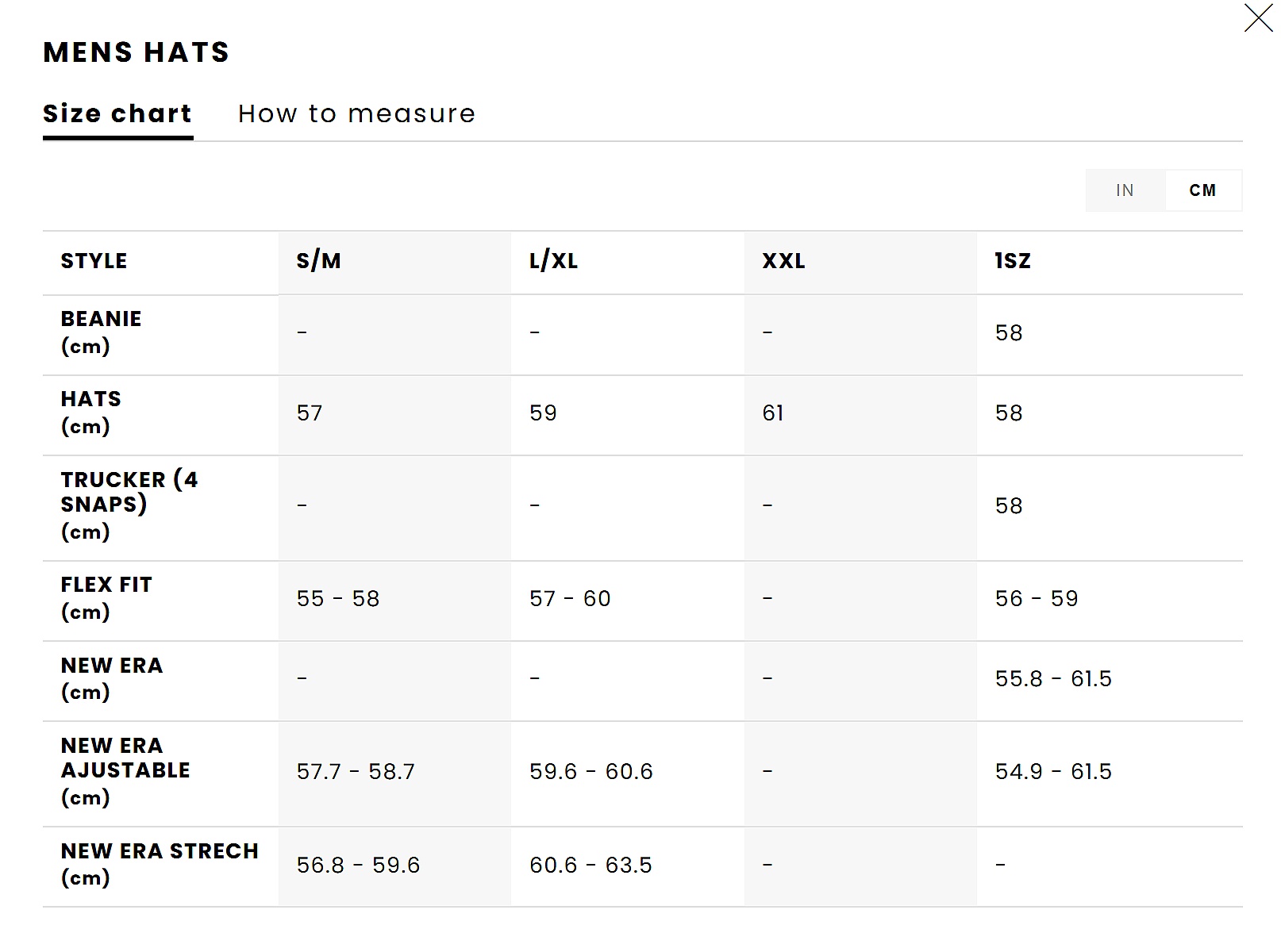Click the 61 XXL hats value

coord(773,413)
